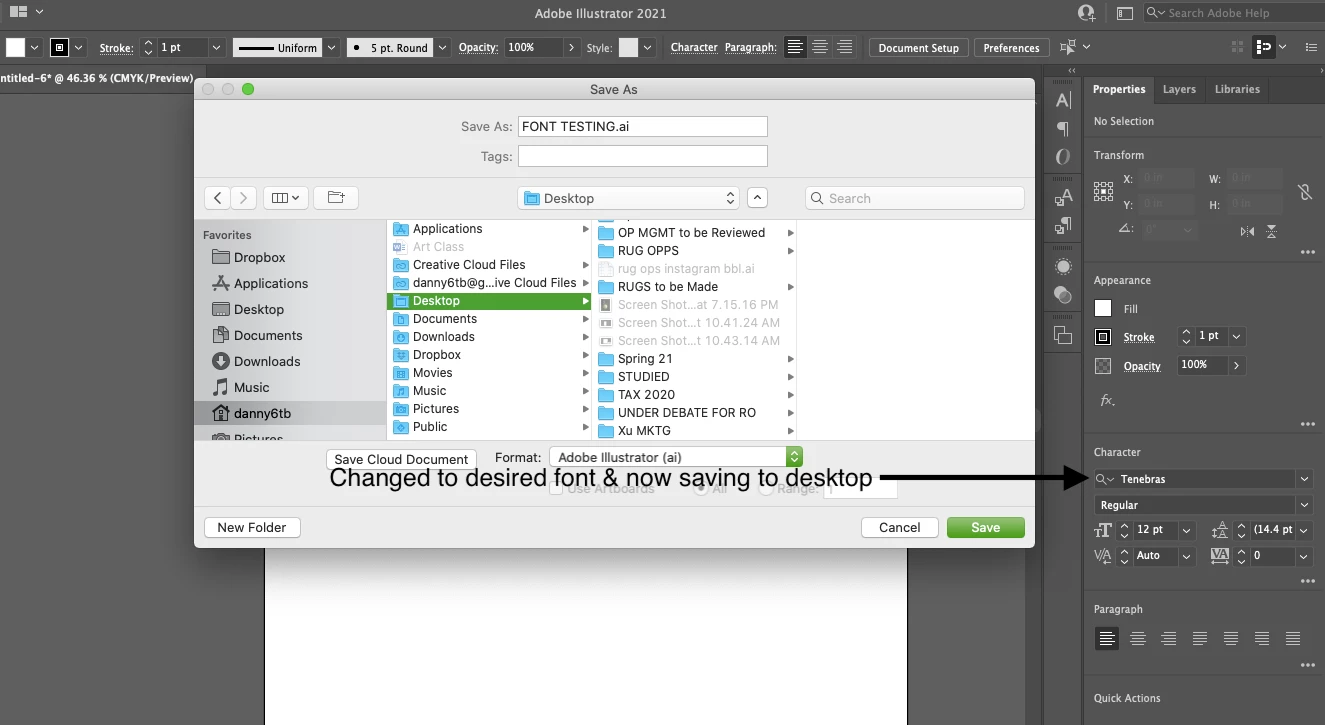Screen dimensions: 1325x725
Task: Click the new folder icon in Save dialog toolbar
Action: click(335, 198)
